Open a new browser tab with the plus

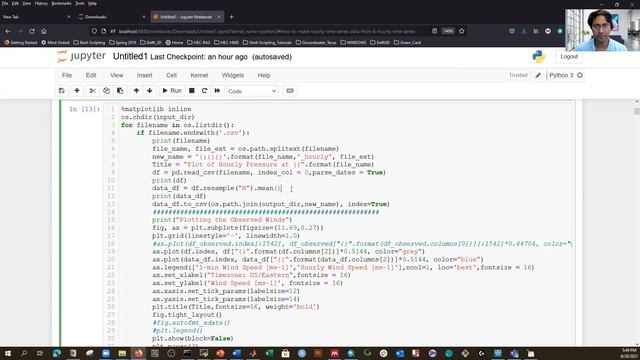(231, 17)
